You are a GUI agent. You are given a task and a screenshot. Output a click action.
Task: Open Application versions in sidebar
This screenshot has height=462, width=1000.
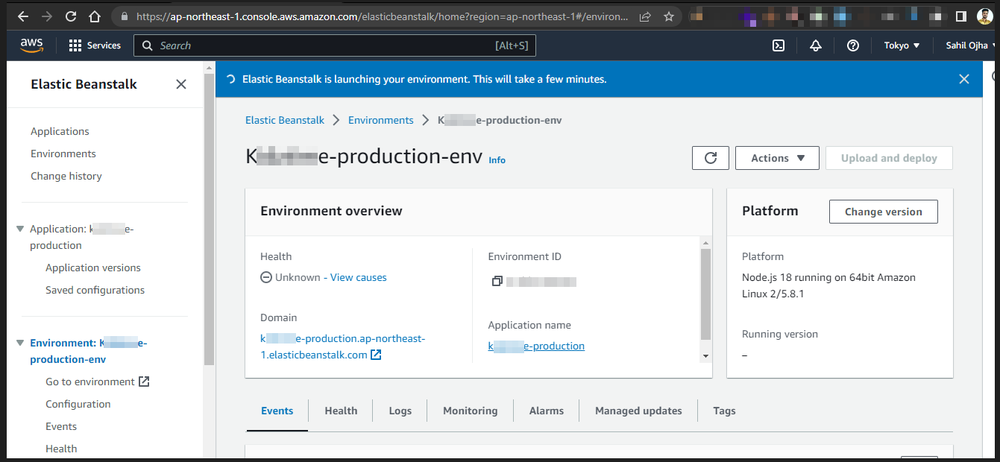pos(93,268)
